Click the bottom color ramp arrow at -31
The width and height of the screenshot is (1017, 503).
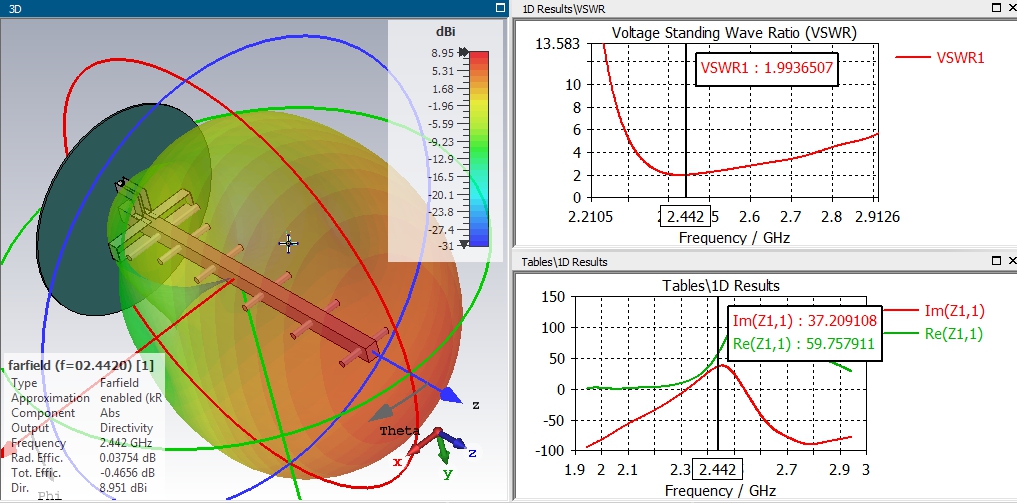pyautogui.click(x=464, y=244)
